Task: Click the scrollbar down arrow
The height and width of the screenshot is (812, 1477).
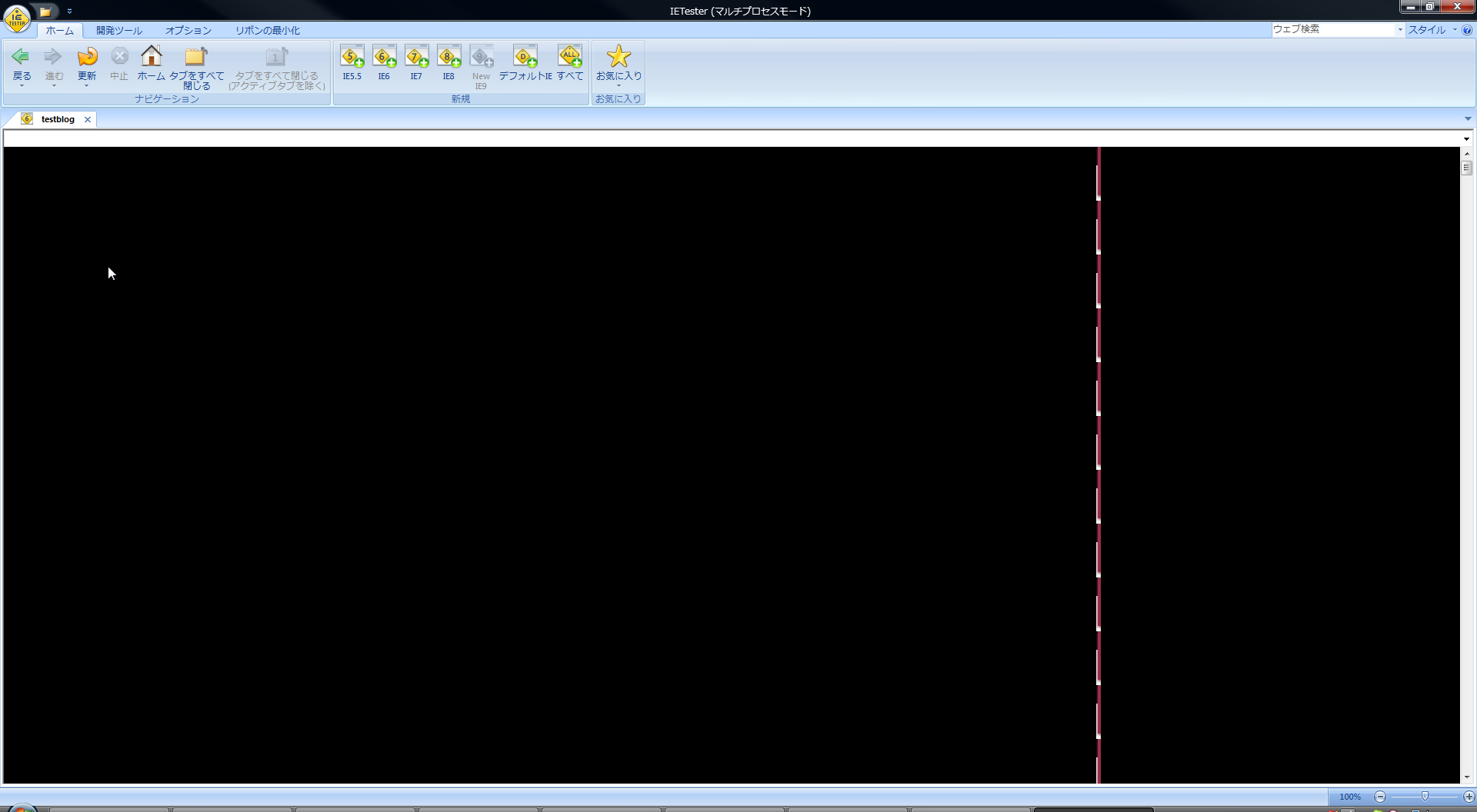Action: pyautogui.click(x=1467, y=778)
